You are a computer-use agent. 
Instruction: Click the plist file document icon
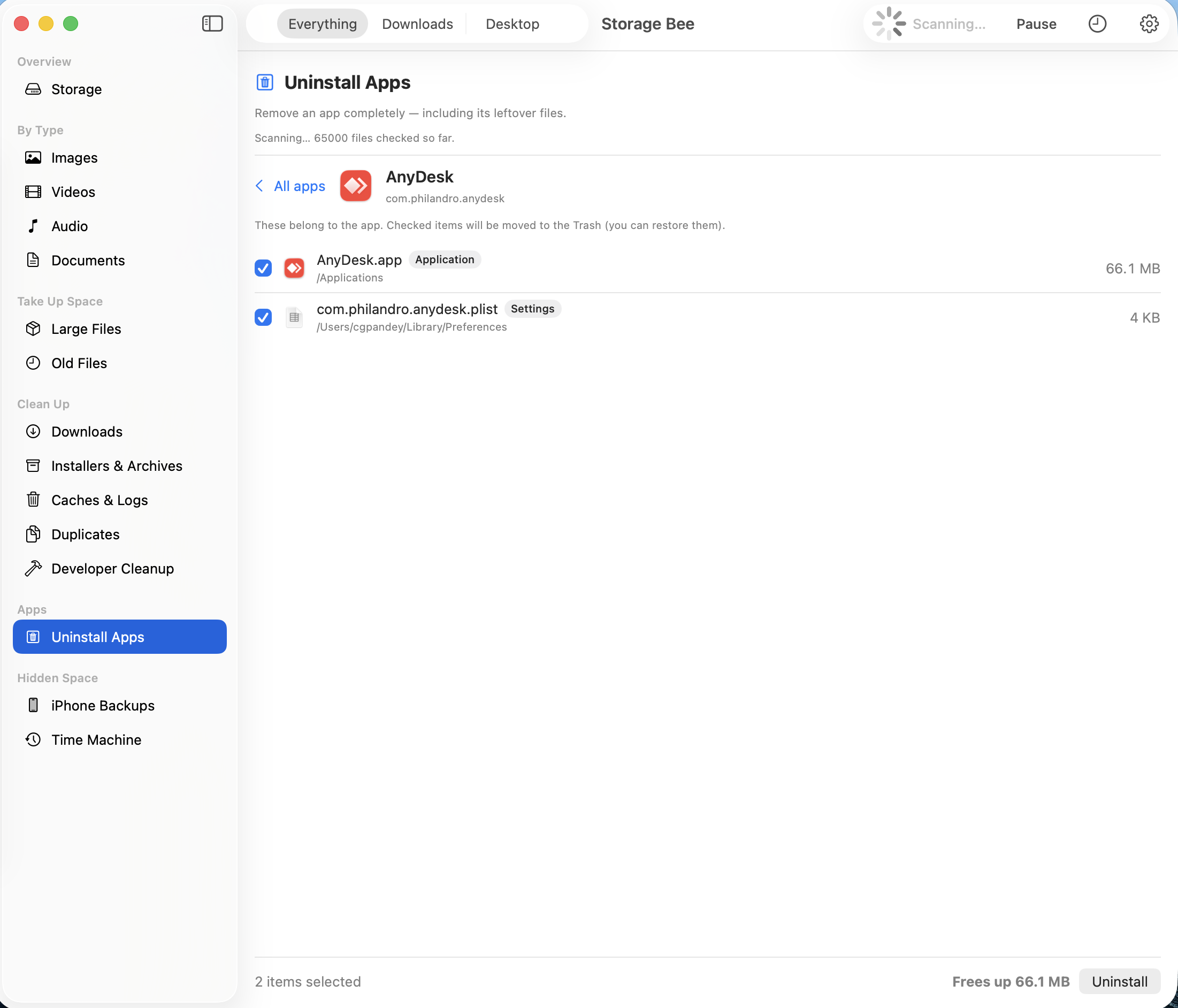point(294,317)
